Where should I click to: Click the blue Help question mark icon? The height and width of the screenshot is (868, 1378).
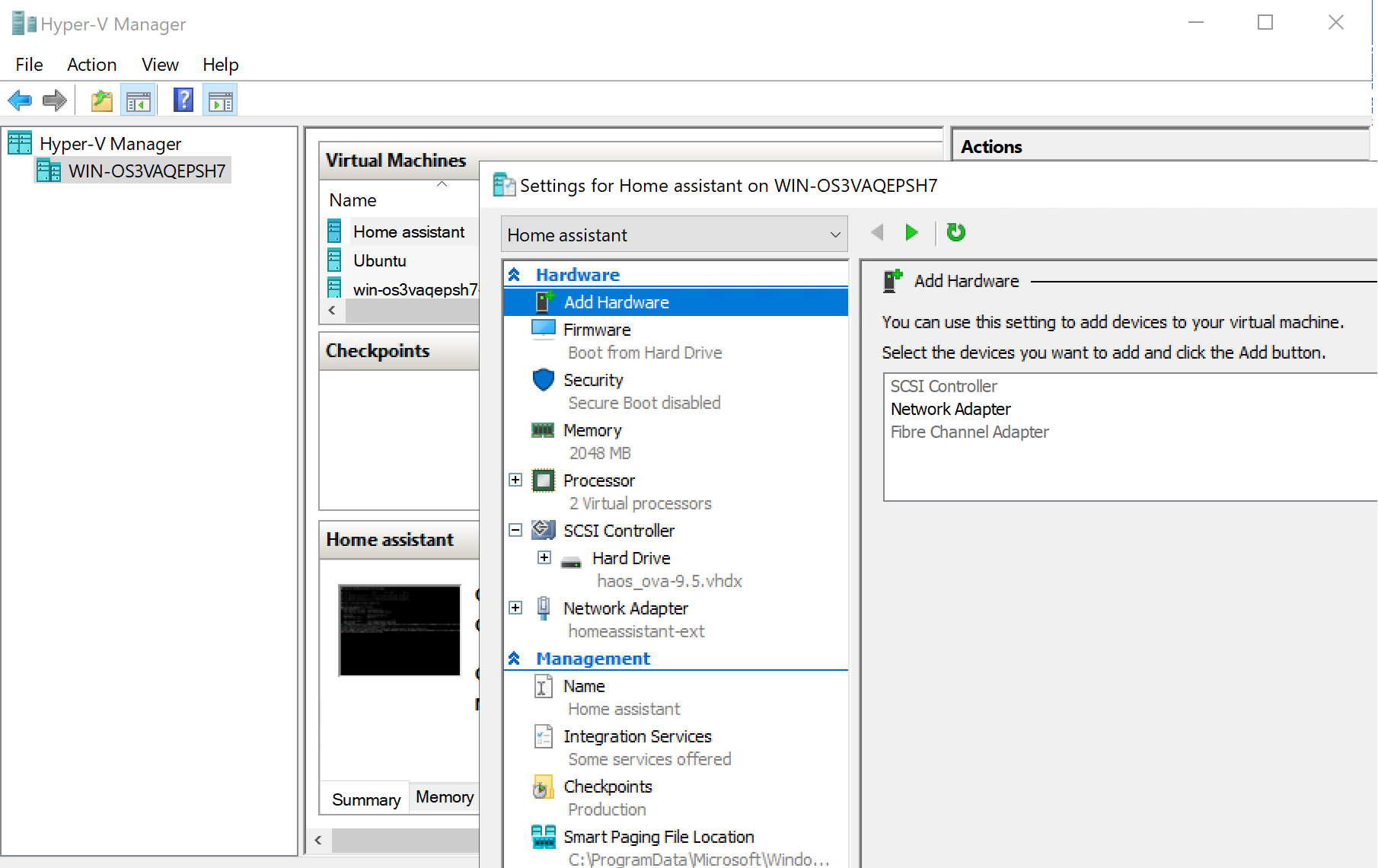coord(183,100)
